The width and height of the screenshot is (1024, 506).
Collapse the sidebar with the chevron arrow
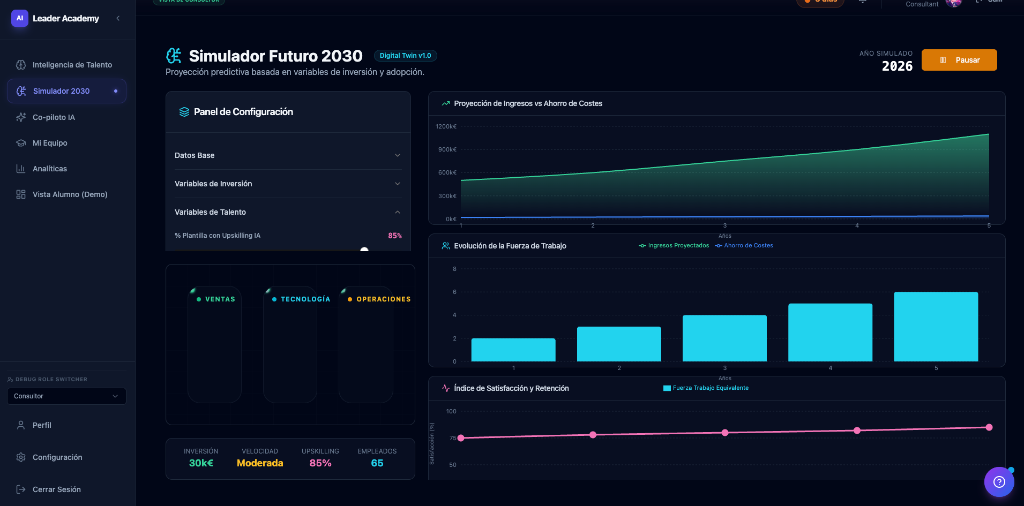point(118,18)
